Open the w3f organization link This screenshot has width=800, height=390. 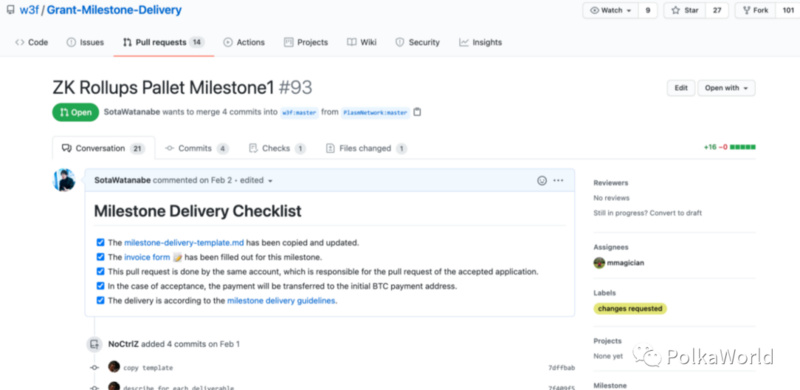coord(30,10)
